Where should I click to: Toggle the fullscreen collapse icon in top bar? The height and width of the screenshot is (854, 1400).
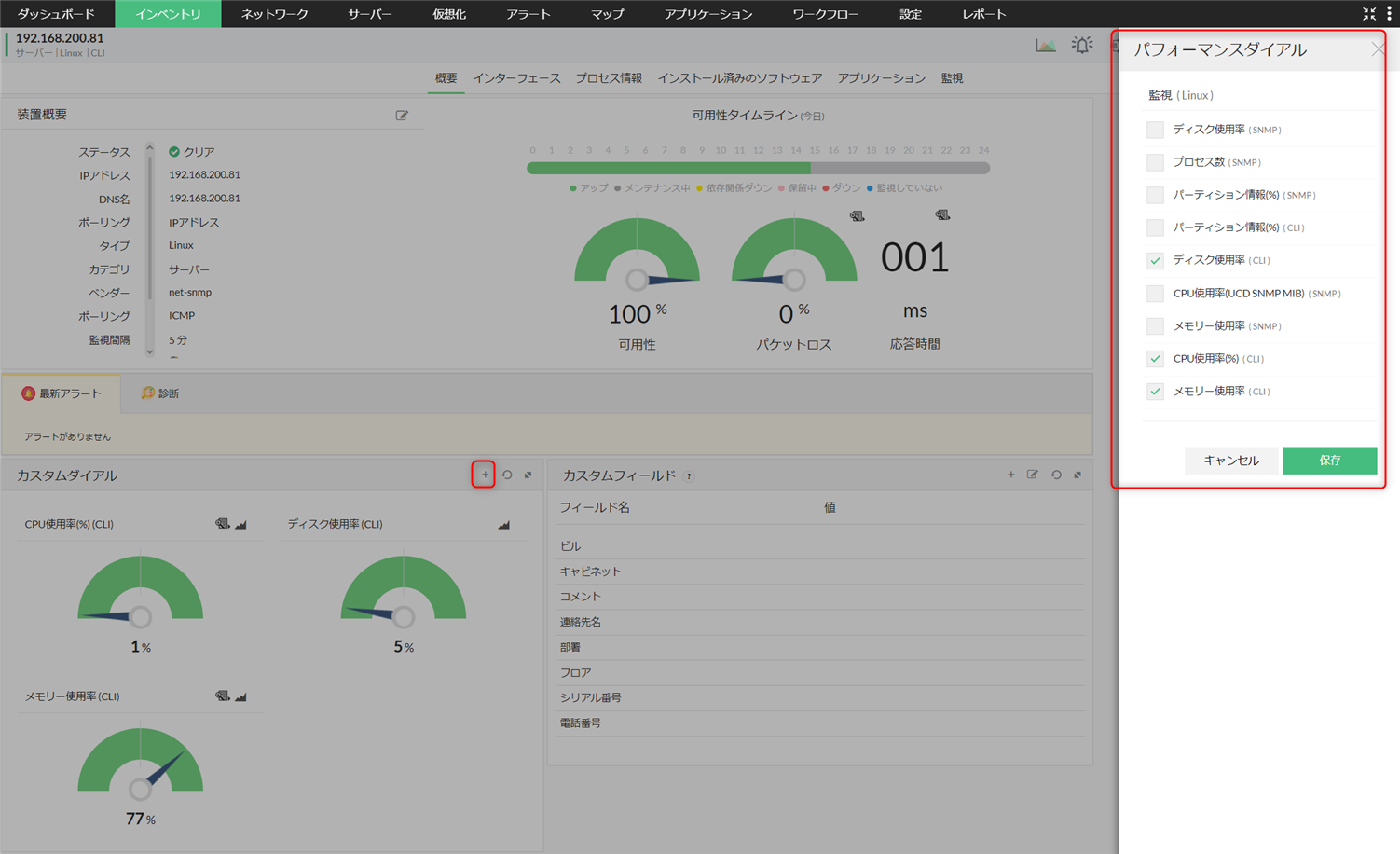coord(1368,13)
